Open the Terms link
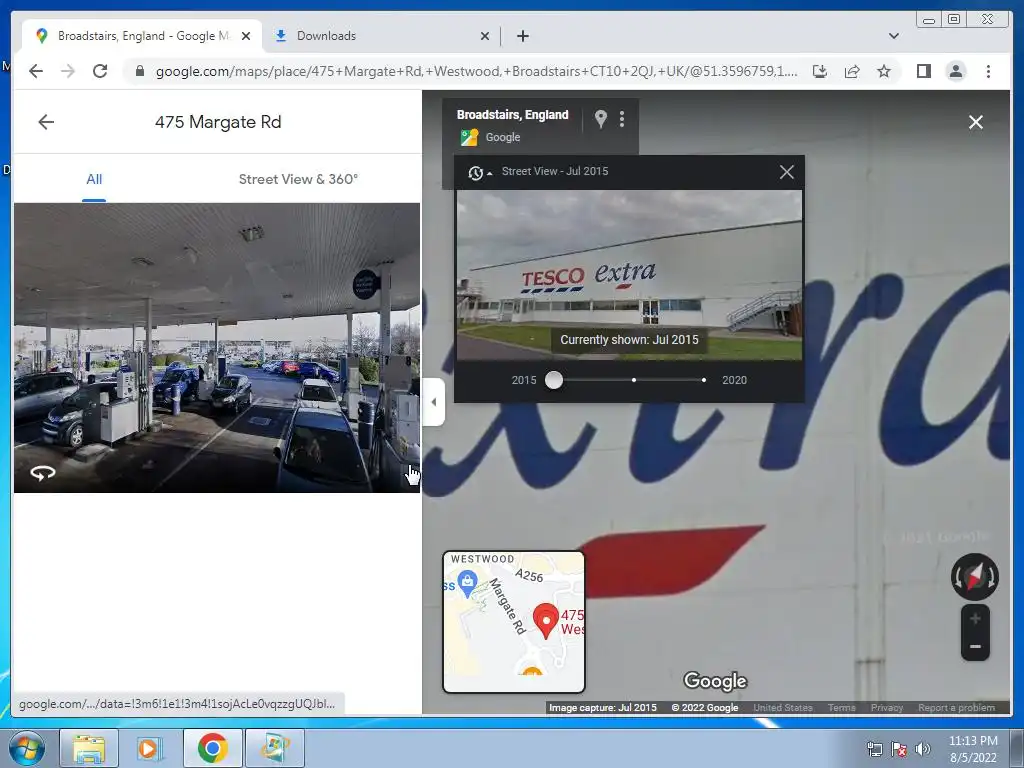This screenshot has height=768, width=1024. [841, 708]
